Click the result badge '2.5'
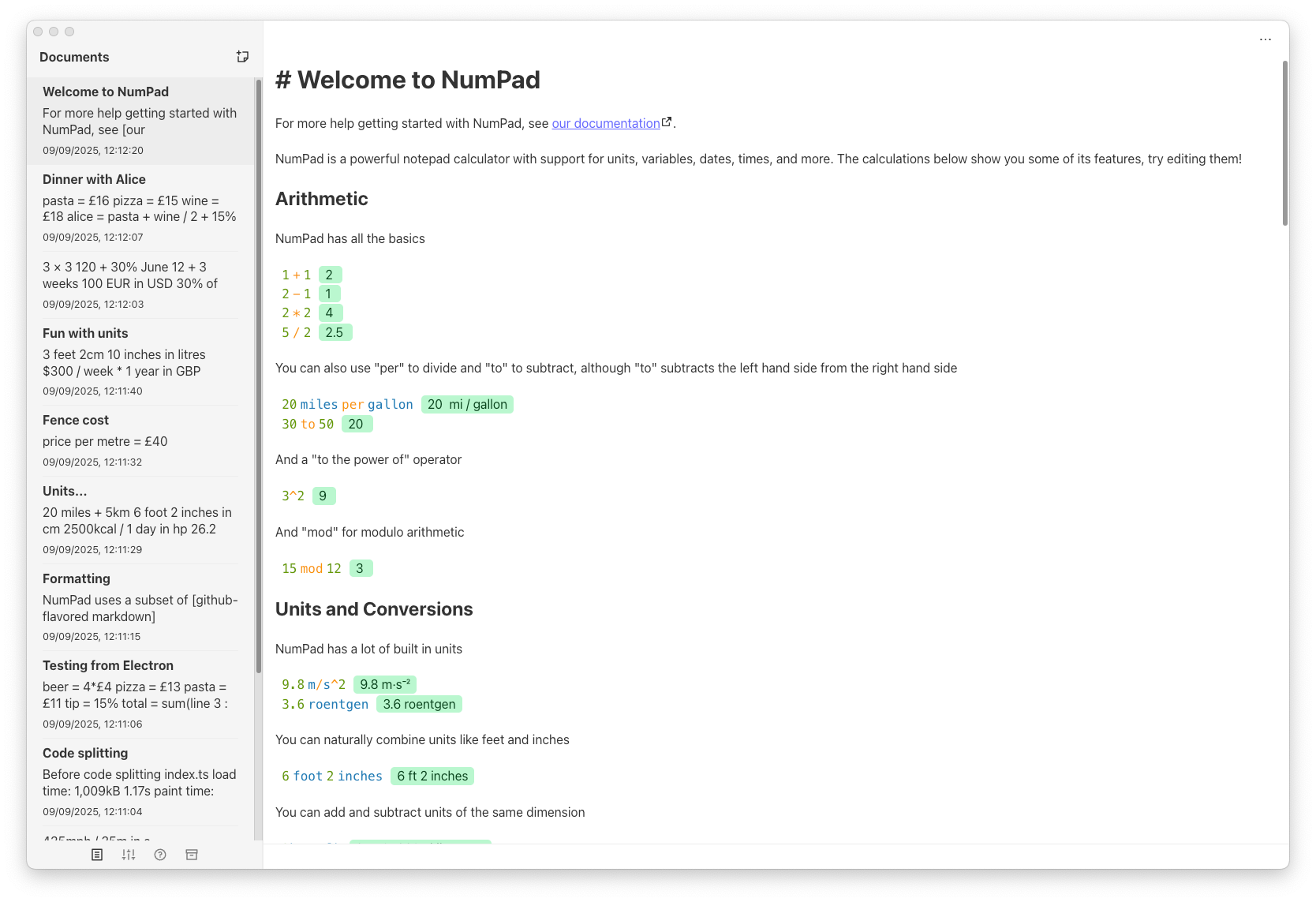 [x=335, y=332]
